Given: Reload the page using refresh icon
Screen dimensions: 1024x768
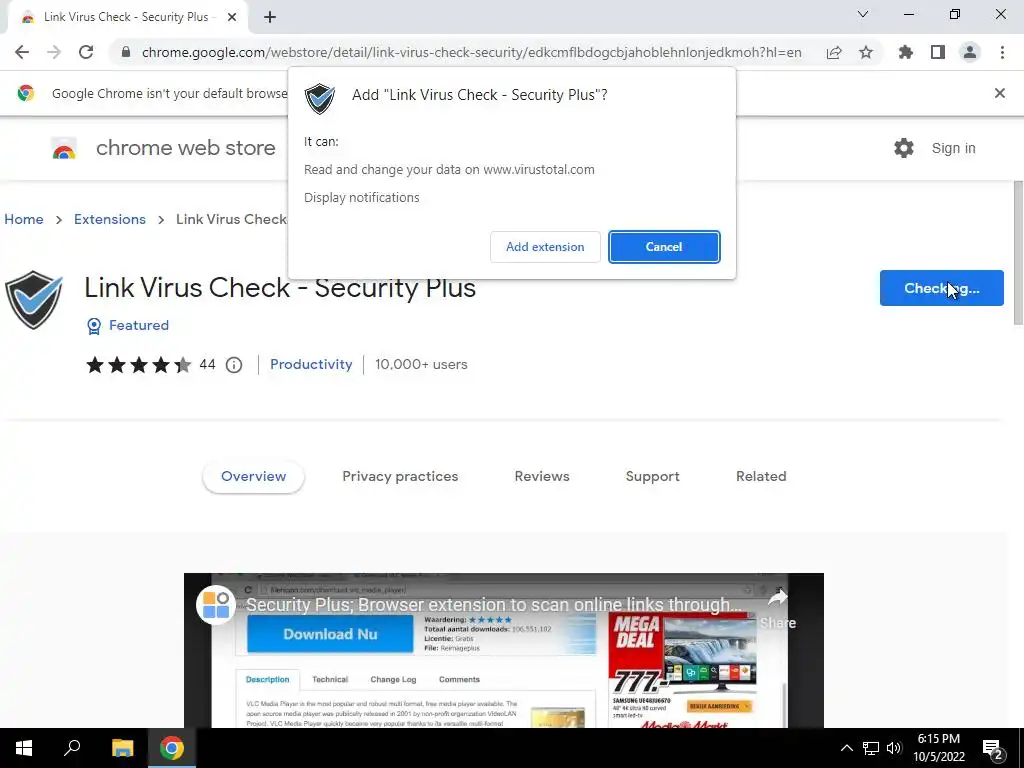Looking at the screenshot, I should coord(86,52).
